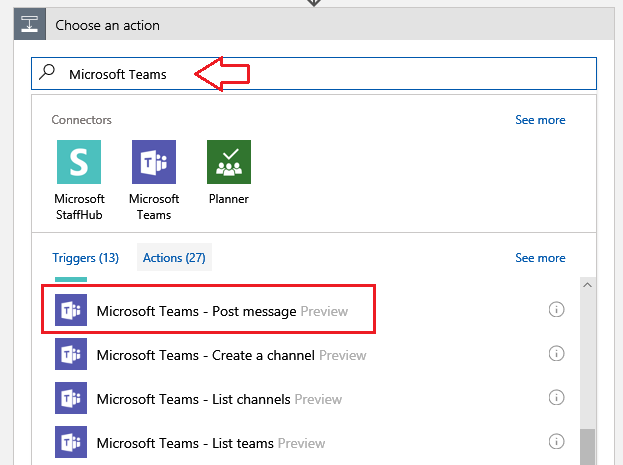
Task: Click the Choose an action header icon
Action: click(30, 24)
